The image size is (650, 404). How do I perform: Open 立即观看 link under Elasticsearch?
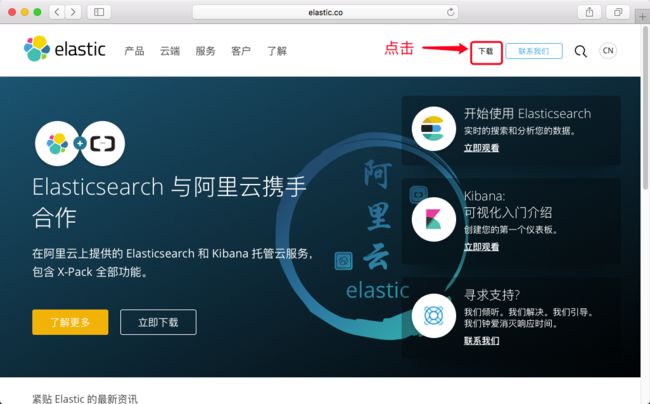click(x=481, y=148)
